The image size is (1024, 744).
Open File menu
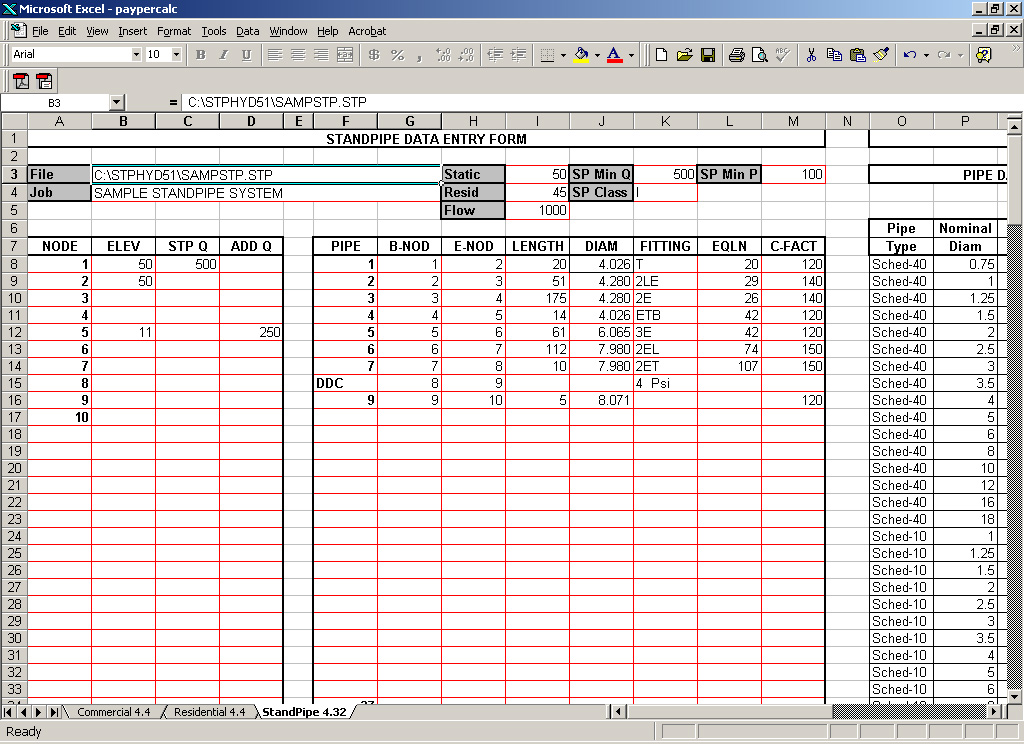[x=40, y=31]
